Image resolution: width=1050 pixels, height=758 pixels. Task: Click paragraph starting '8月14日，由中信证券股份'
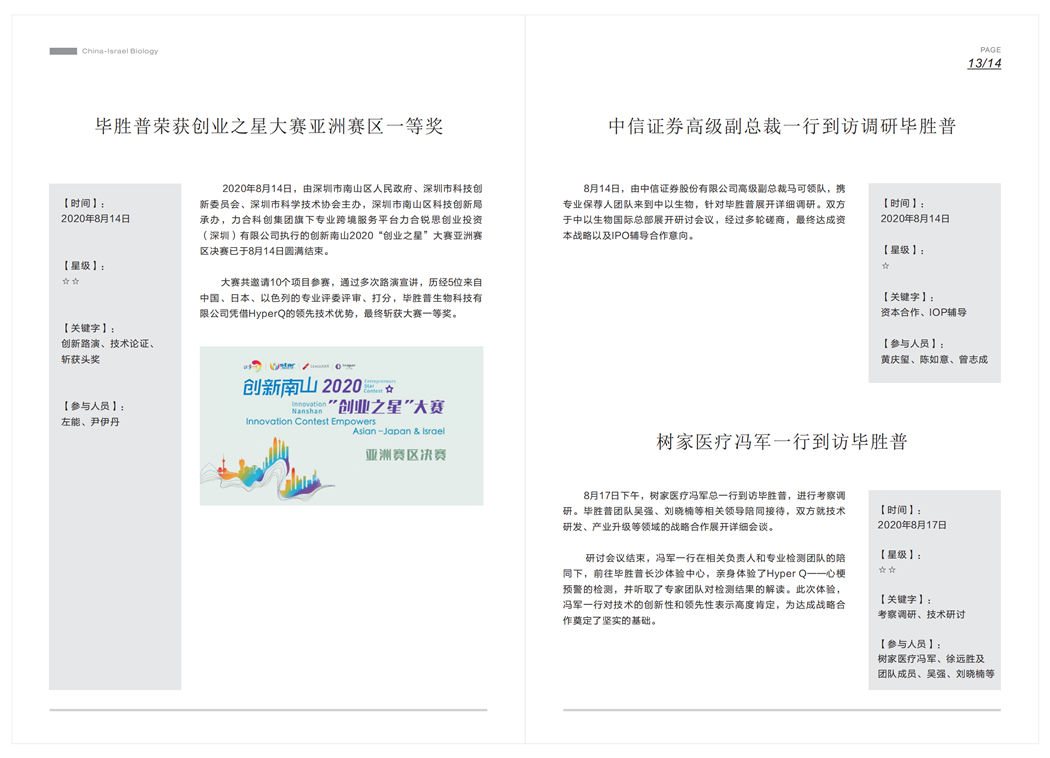click(x=704, y=212)
